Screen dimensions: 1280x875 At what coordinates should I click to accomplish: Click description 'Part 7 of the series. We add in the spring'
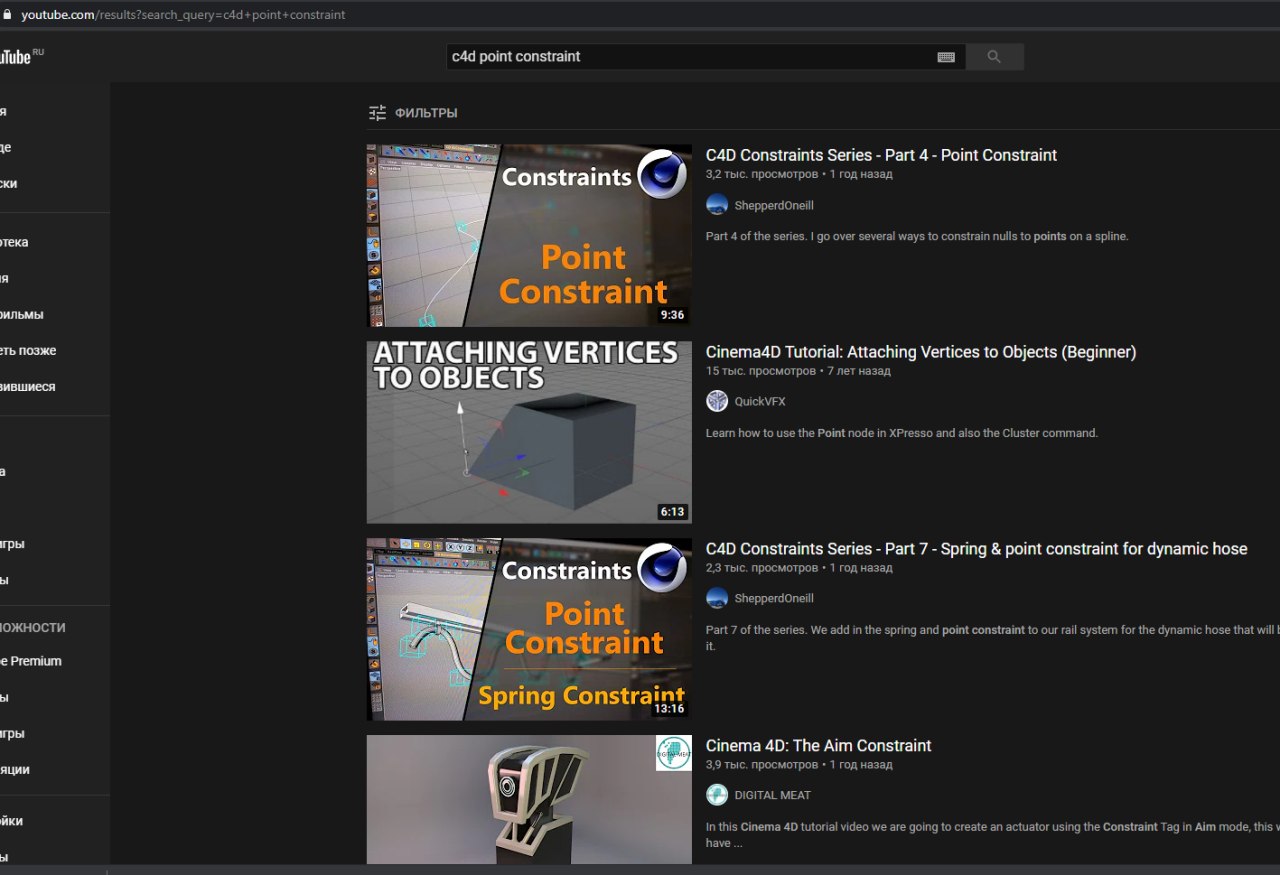coord(992,638)
